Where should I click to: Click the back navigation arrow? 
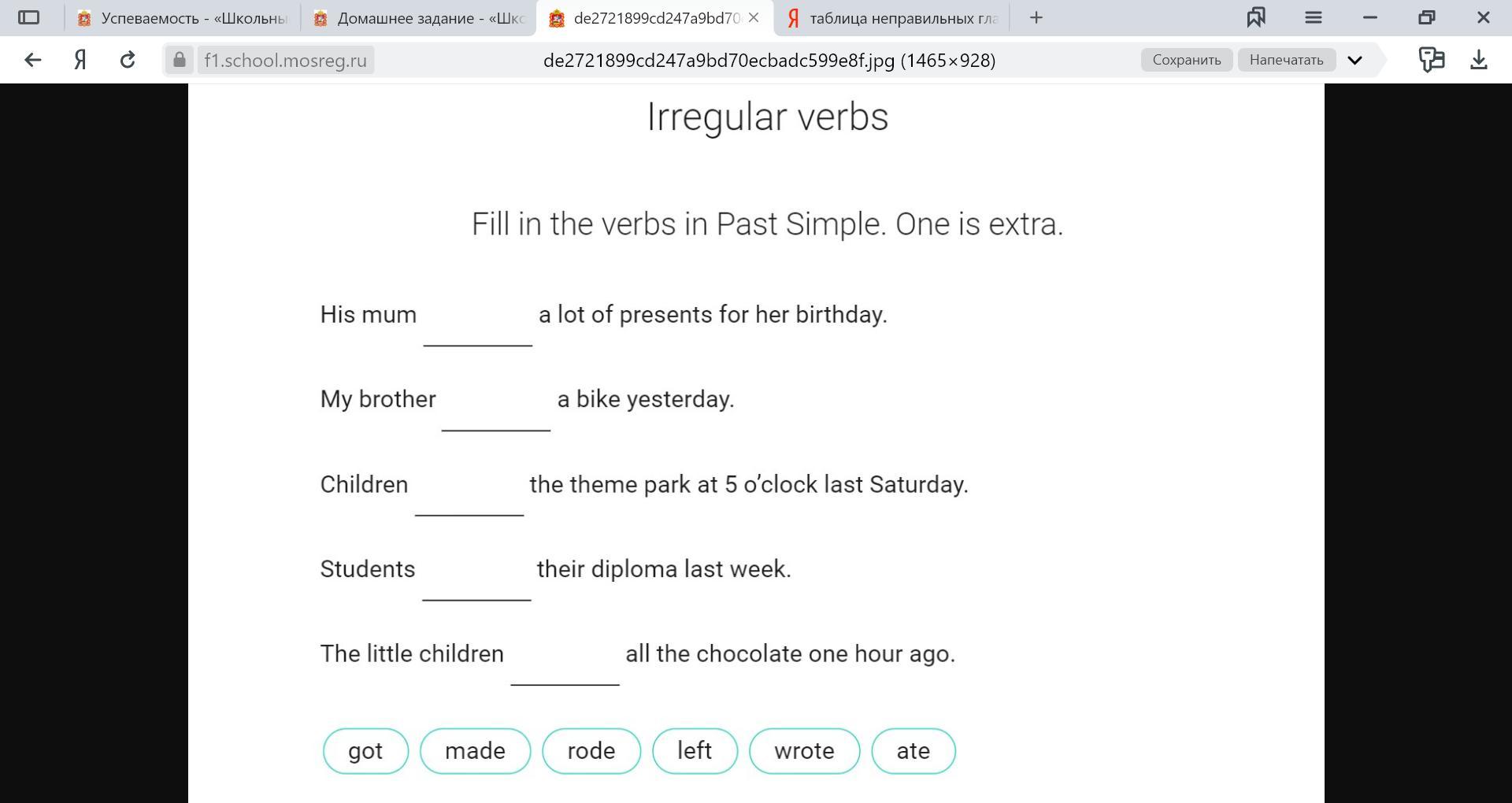pos(32,60)
